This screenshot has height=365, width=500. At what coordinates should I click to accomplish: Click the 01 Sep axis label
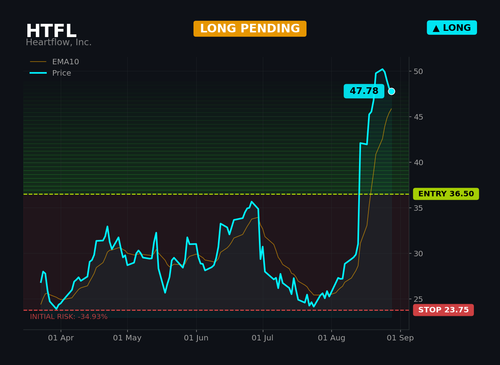400,338
